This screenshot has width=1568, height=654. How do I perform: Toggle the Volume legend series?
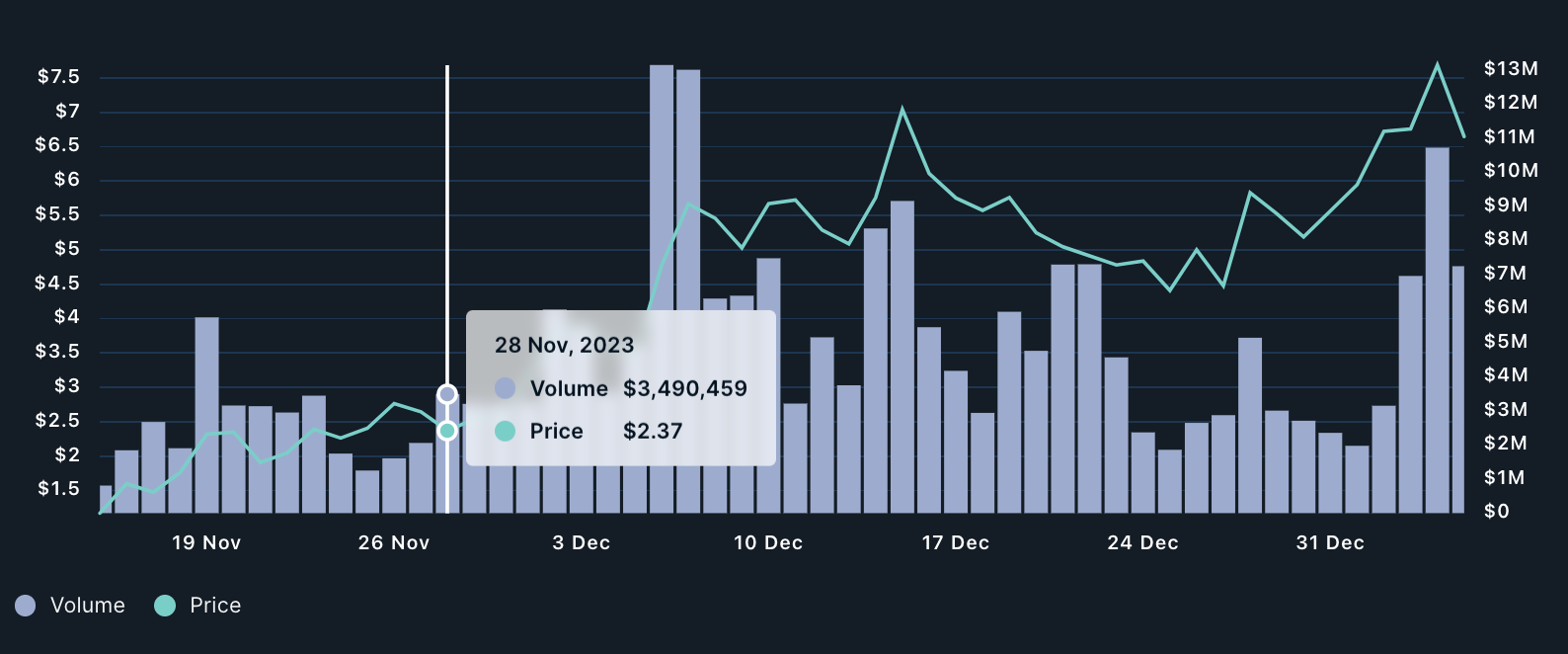click(x=70, y=606)
